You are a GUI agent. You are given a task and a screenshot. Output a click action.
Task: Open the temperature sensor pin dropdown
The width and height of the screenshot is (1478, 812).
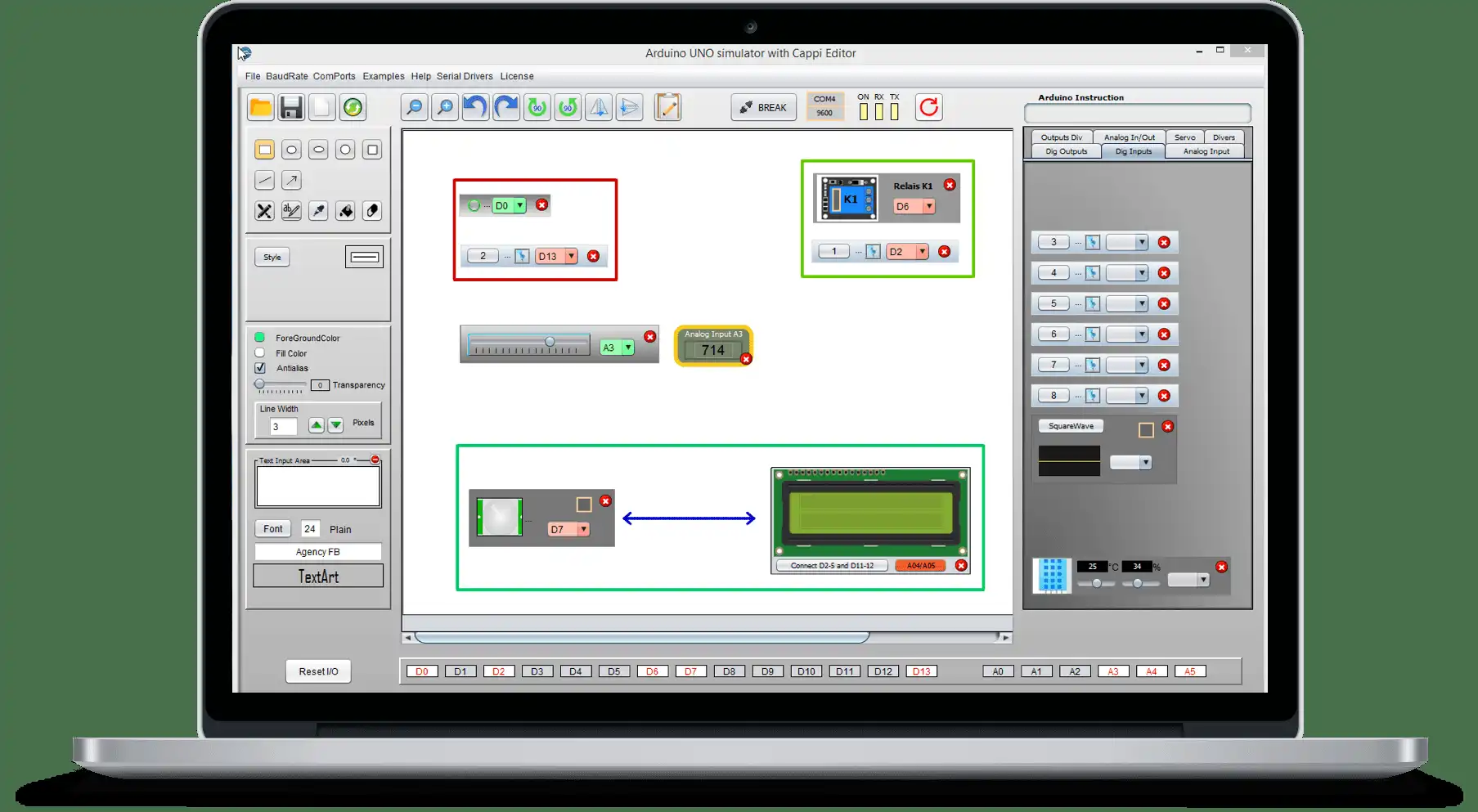coord(1202,580)
